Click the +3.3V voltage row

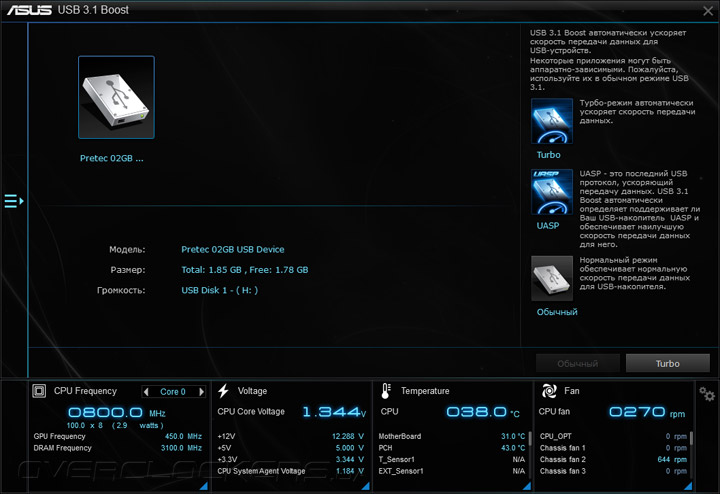click(x=291, y=459)
